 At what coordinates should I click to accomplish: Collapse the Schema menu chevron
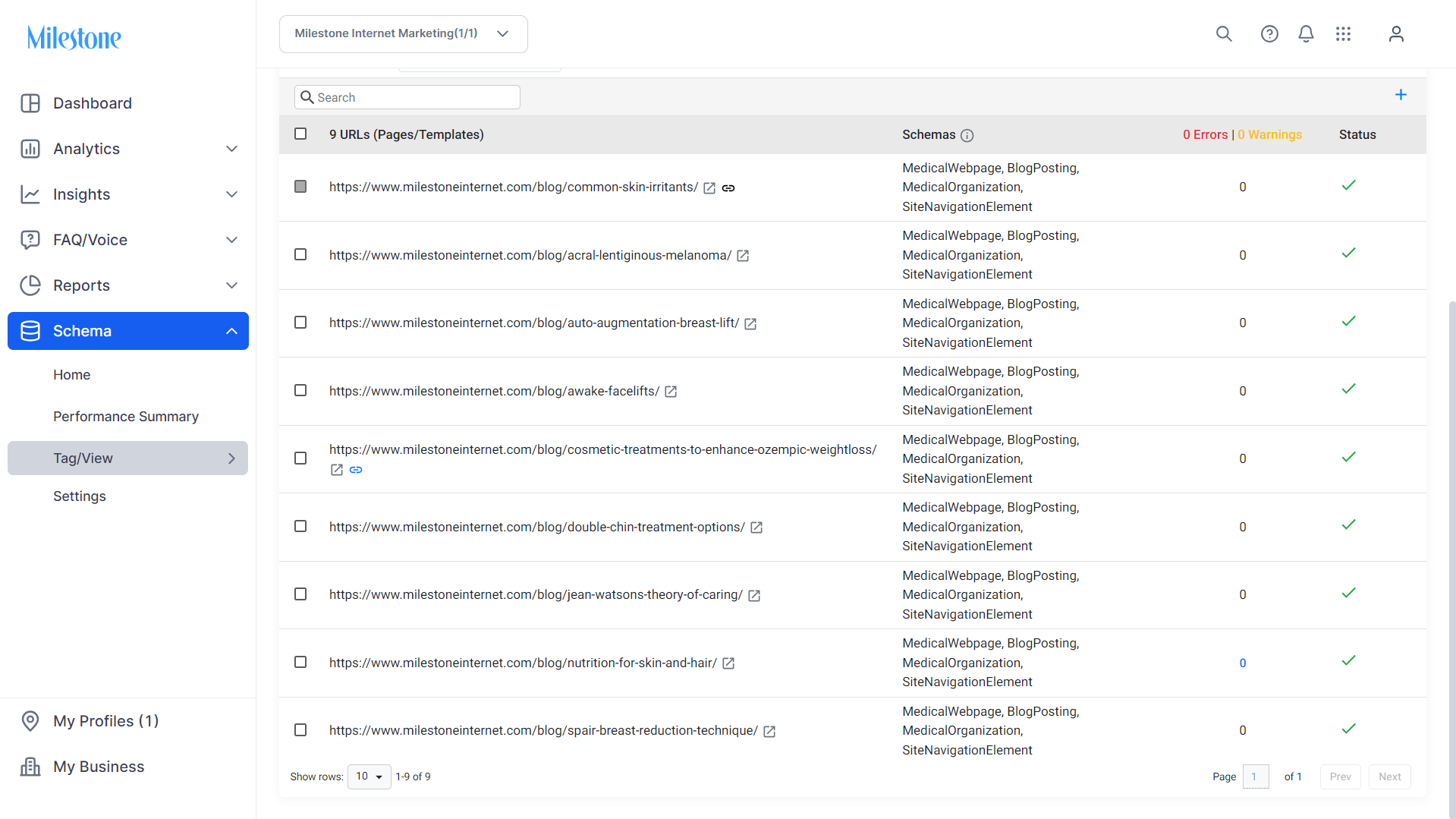[232, 331]
